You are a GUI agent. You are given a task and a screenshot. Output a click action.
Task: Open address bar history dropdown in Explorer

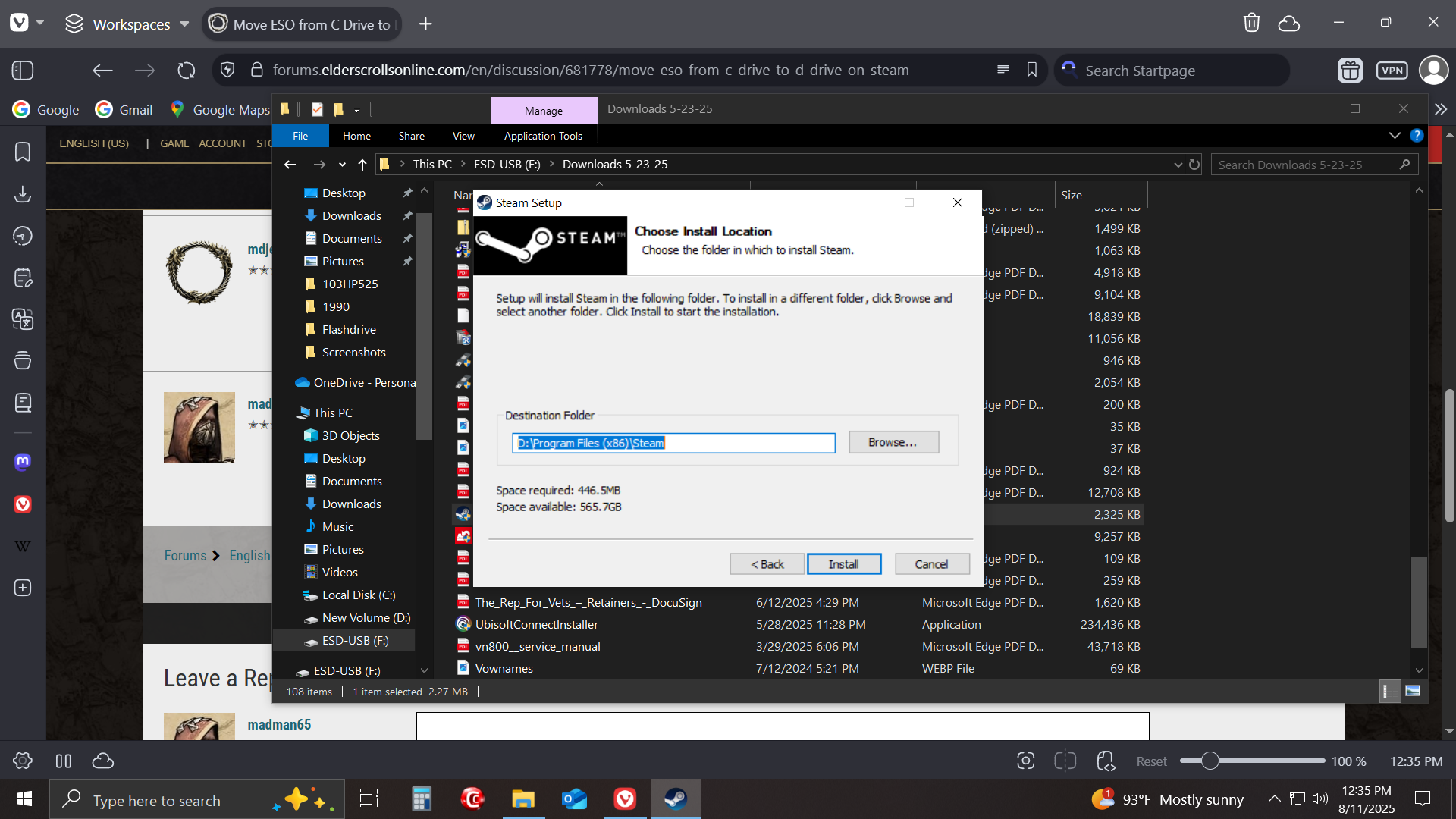(x=1178, y=165)
